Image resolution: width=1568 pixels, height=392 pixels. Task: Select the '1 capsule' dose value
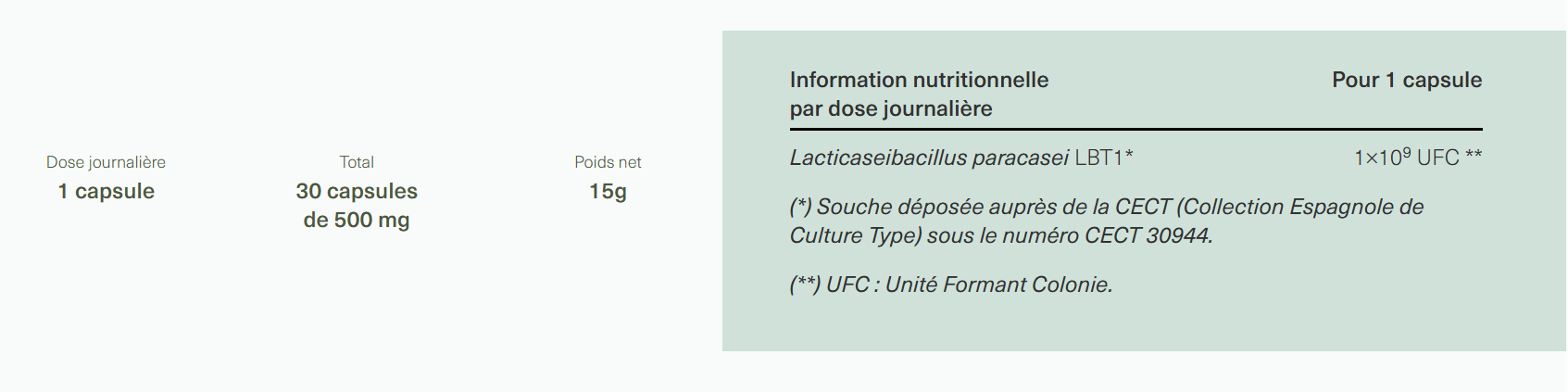tap(106, 191)
